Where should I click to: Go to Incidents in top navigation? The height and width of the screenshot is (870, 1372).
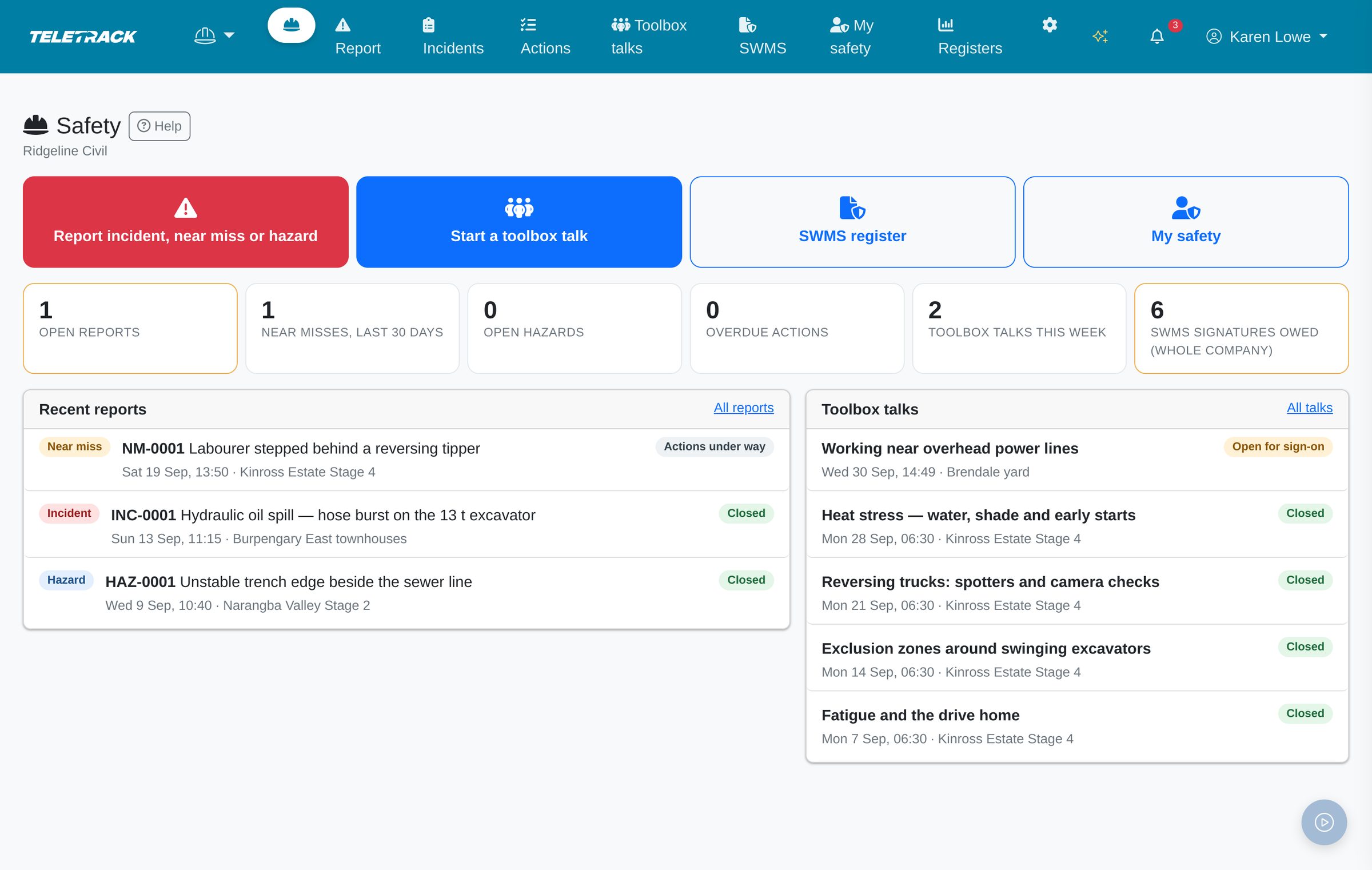(x=453, y=37)
